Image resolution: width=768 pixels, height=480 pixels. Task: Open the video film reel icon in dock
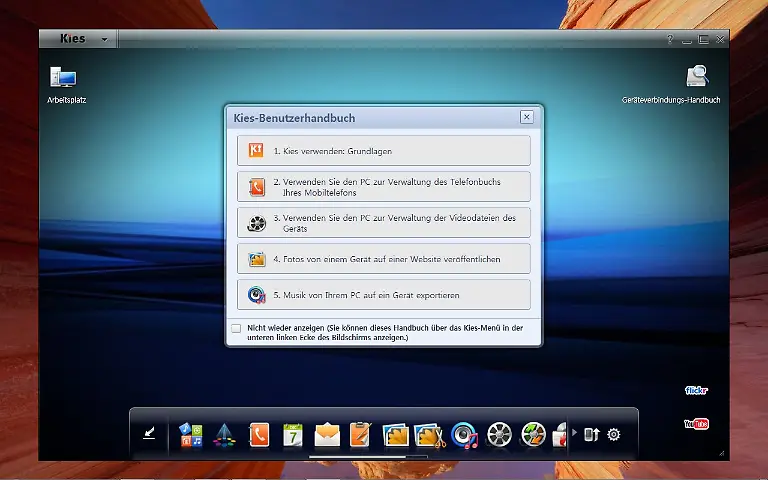[x=500, y=434]
